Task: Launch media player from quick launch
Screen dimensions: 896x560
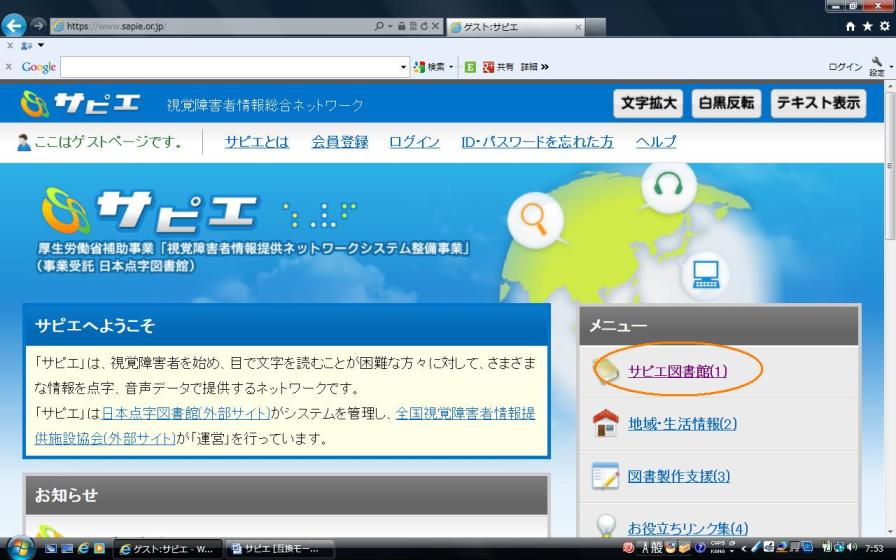Action: 99,548
